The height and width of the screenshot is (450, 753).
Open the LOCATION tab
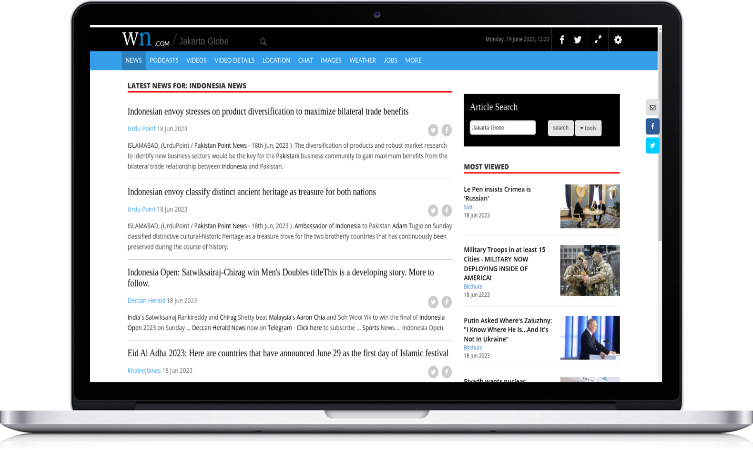point(276,61)
